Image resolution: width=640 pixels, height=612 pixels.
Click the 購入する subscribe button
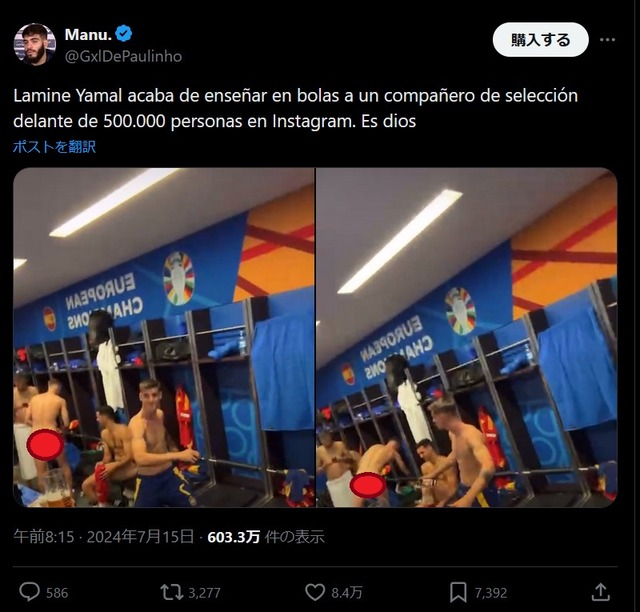pyautogui.click(x=540, y=40)
